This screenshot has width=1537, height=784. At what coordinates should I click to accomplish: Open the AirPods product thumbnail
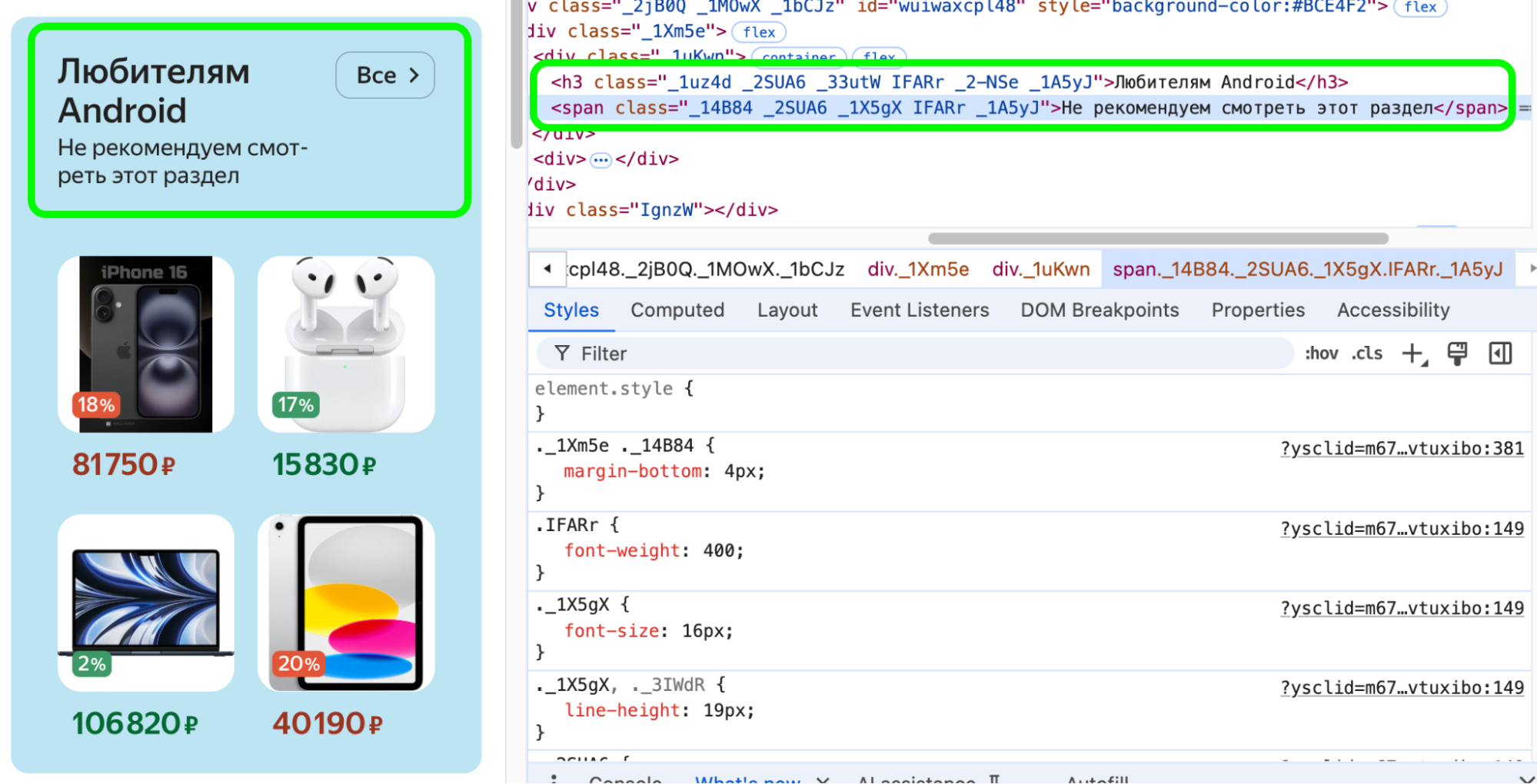click(346, 344)
